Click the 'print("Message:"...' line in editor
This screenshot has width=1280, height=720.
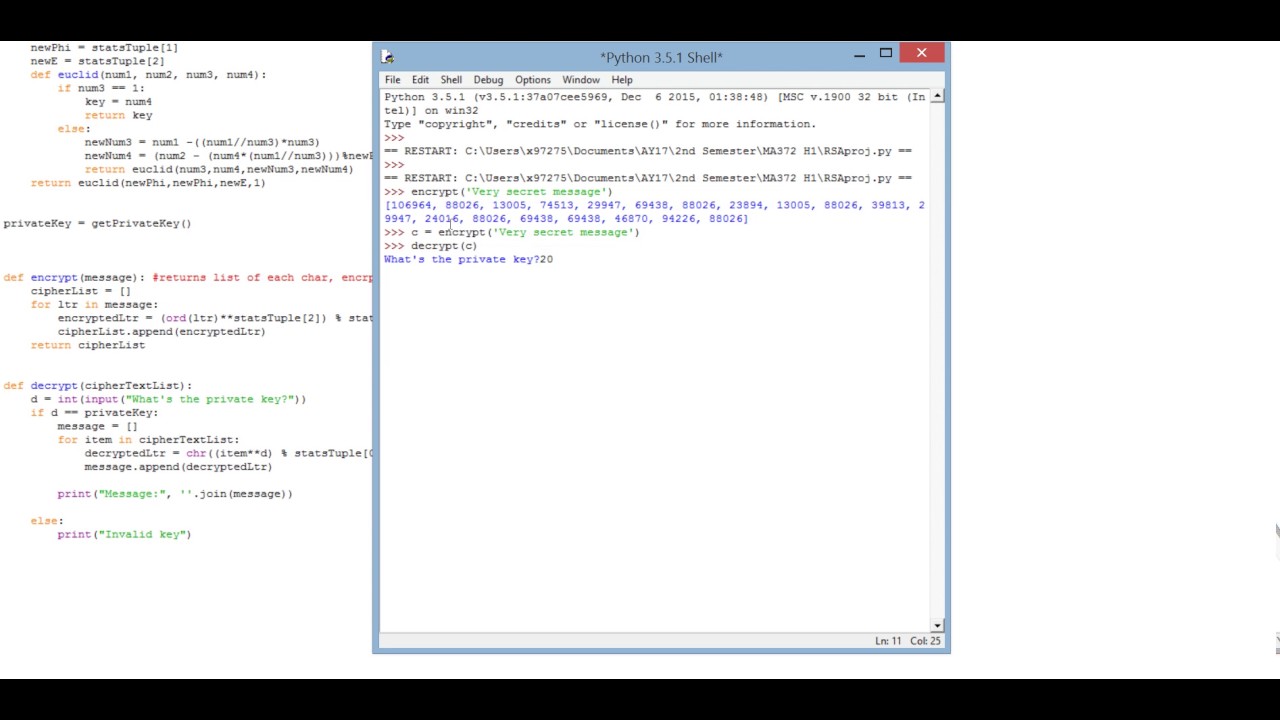(x=175, y=493)
